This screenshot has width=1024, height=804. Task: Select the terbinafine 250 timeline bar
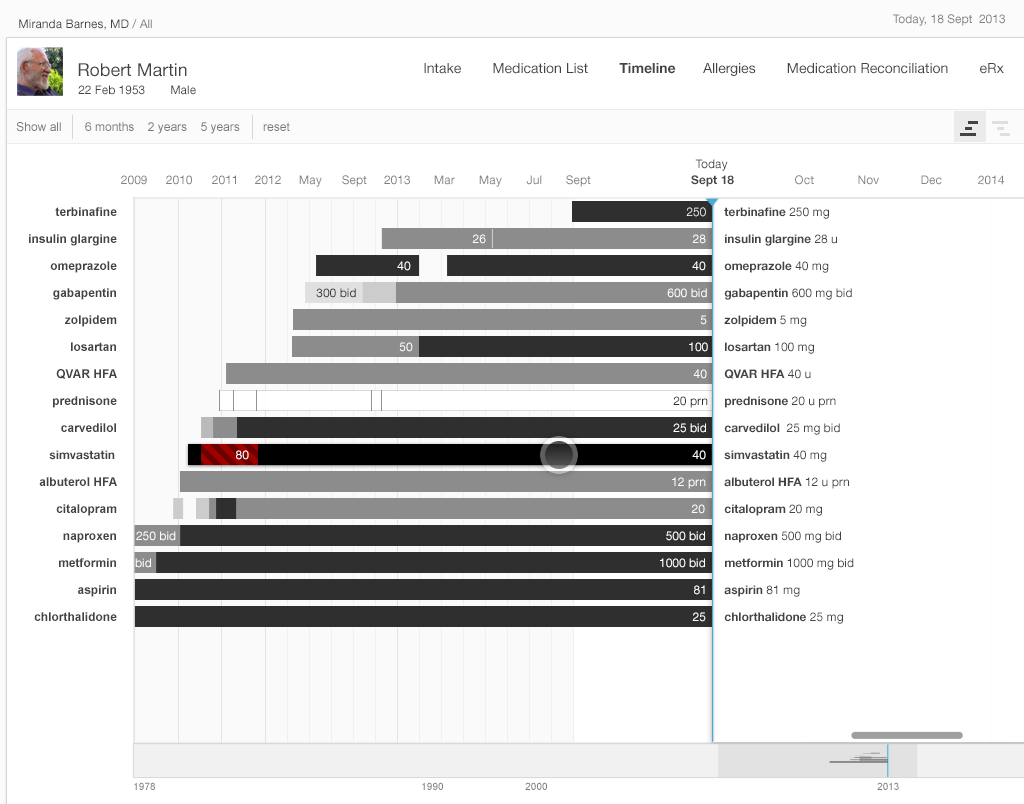pyautogui.click(x=640, y=212)
